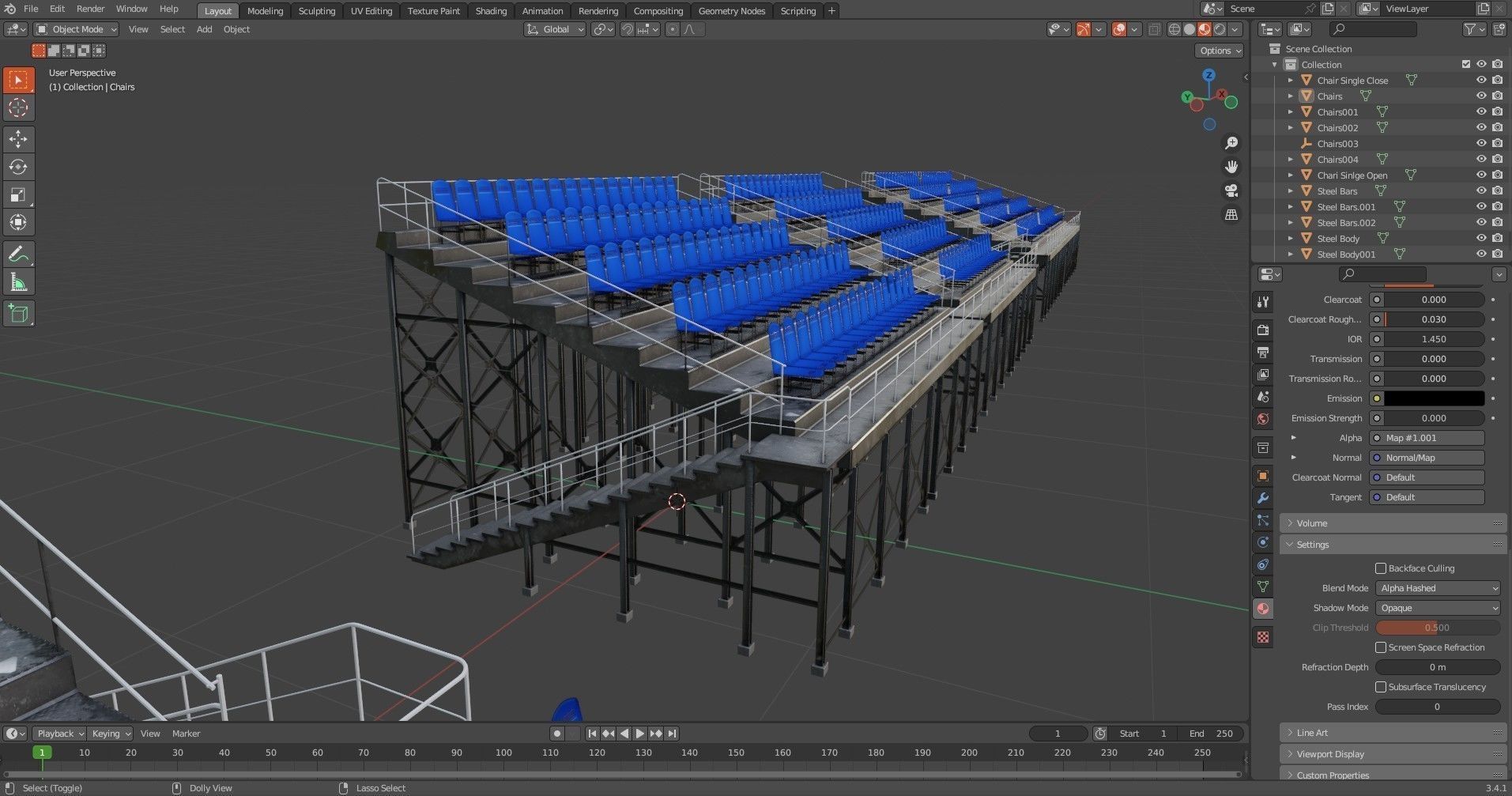Screen dimensions: 1512x796
Task: Click the IOR value field
Action: (x=1434, y=339)
